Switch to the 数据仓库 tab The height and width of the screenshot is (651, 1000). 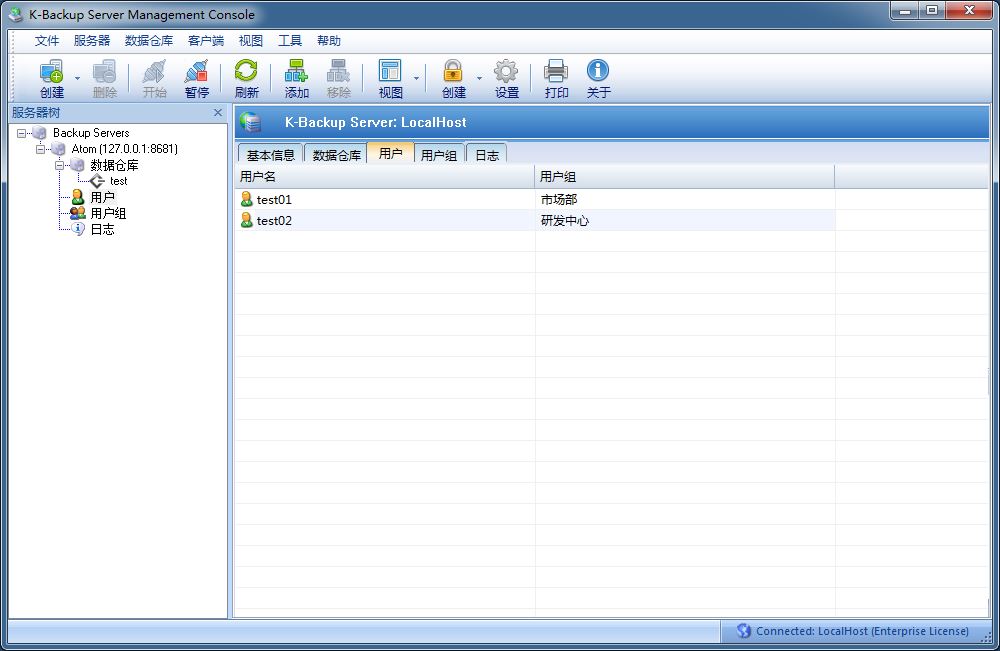click(x=336, y=155)
